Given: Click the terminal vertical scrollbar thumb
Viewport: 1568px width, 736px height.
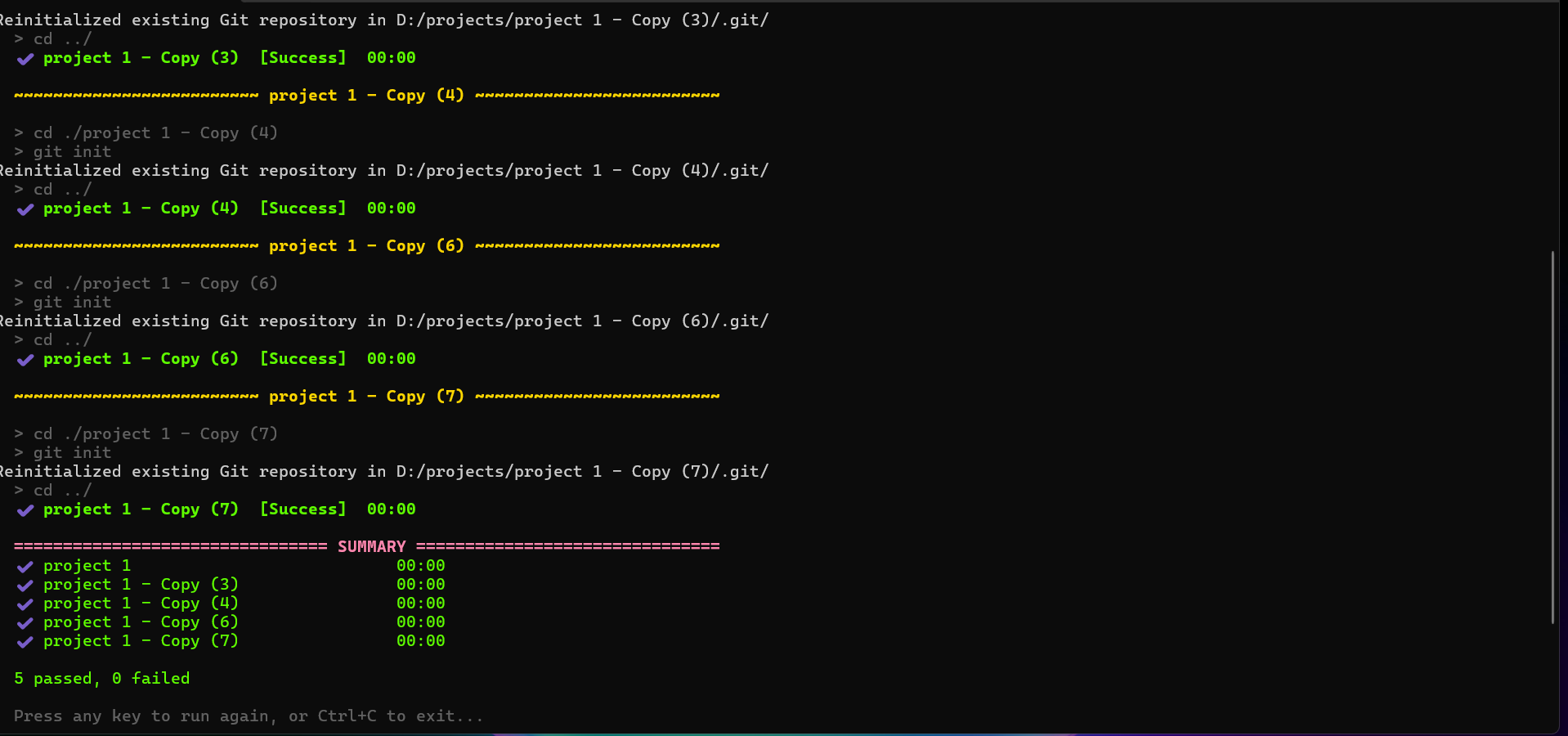Looking at the screenshot, I should point(1552,438).
